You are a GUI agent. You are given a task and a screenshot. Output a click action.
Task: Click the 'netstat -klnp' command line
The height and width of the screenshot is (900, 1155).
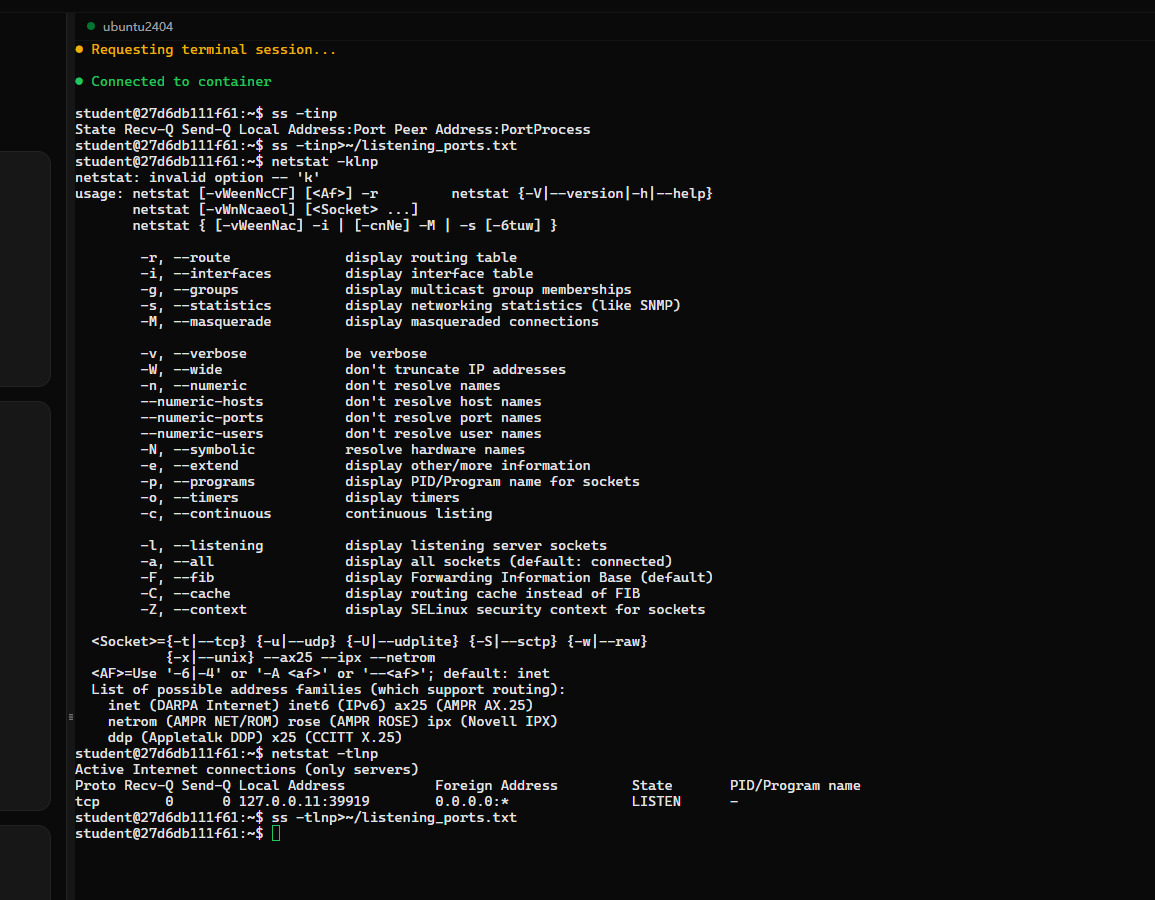pos(226,161)
